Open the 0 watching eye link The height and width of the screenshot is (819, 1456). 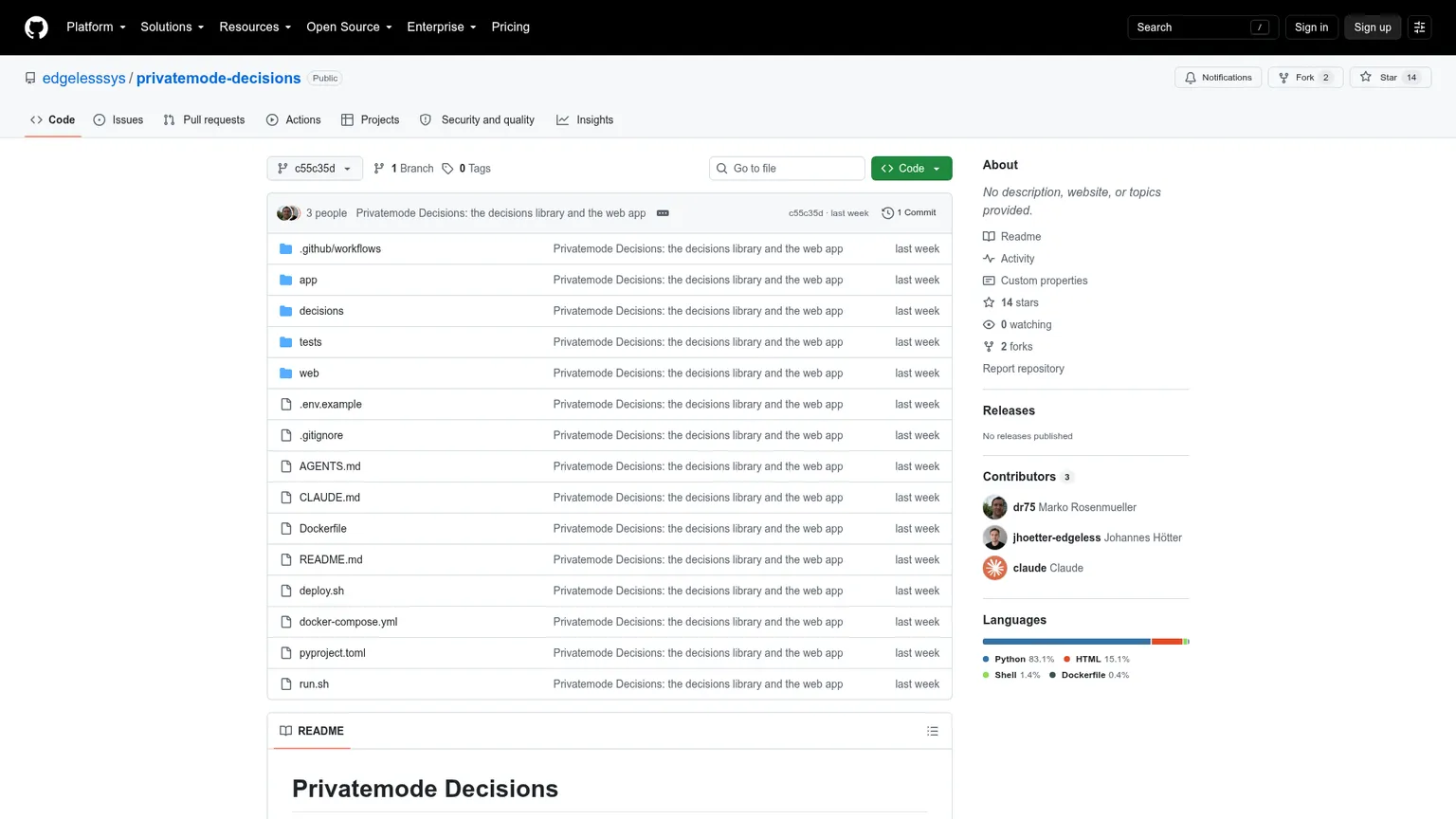[1017, 324]
